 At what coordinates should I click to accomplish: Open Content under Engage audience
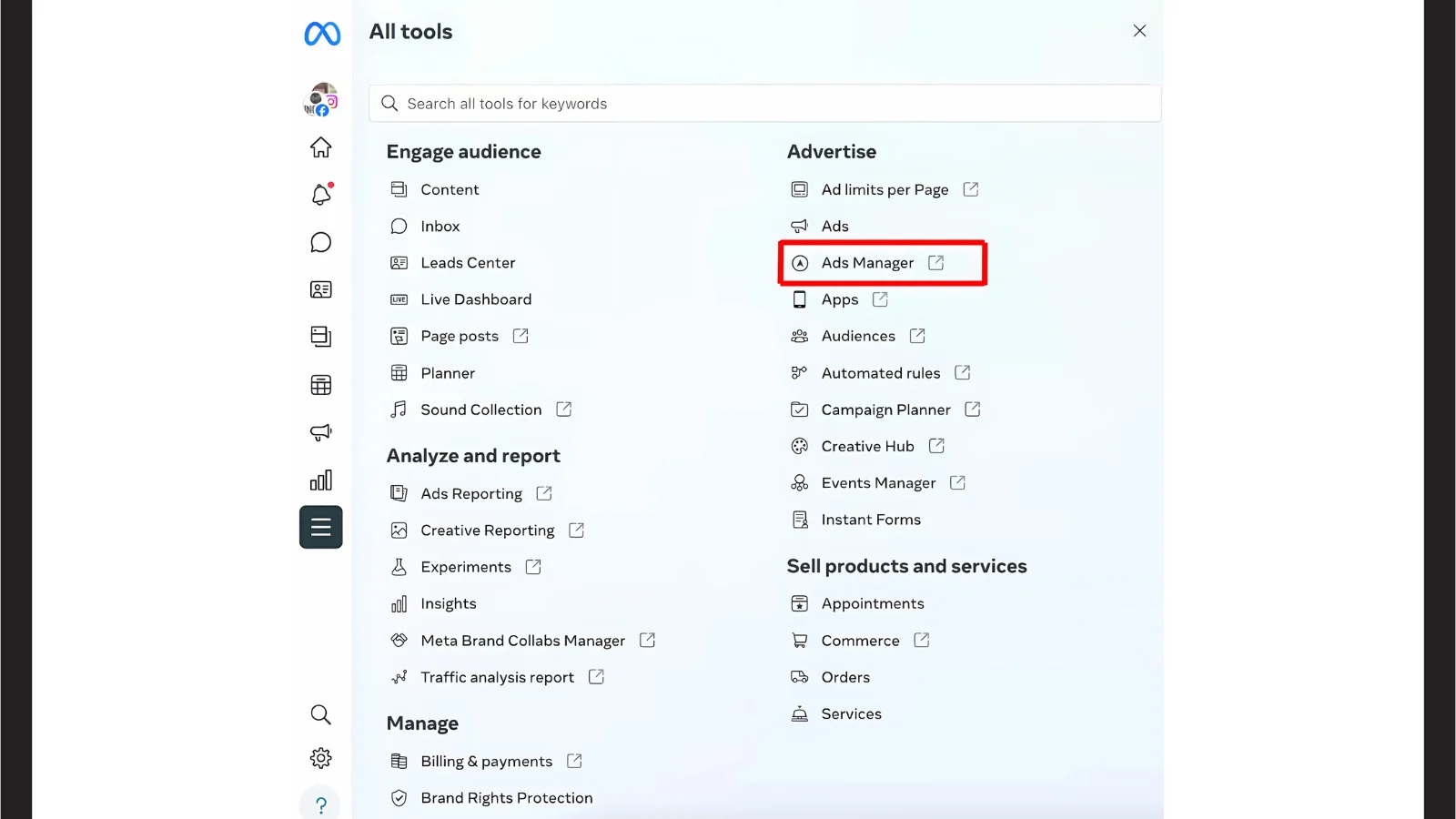tap(450, 189)
